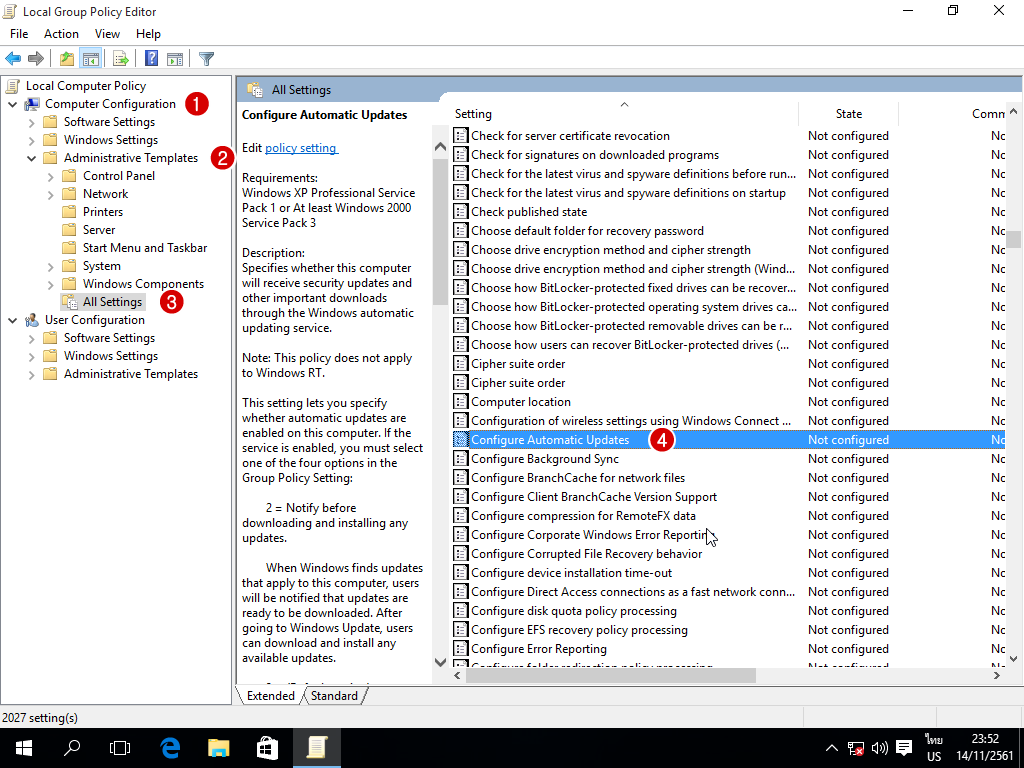Select Configure EFS recovery policy processing row
Viewport: 1024px width, 768px height.
coord(728,630)
